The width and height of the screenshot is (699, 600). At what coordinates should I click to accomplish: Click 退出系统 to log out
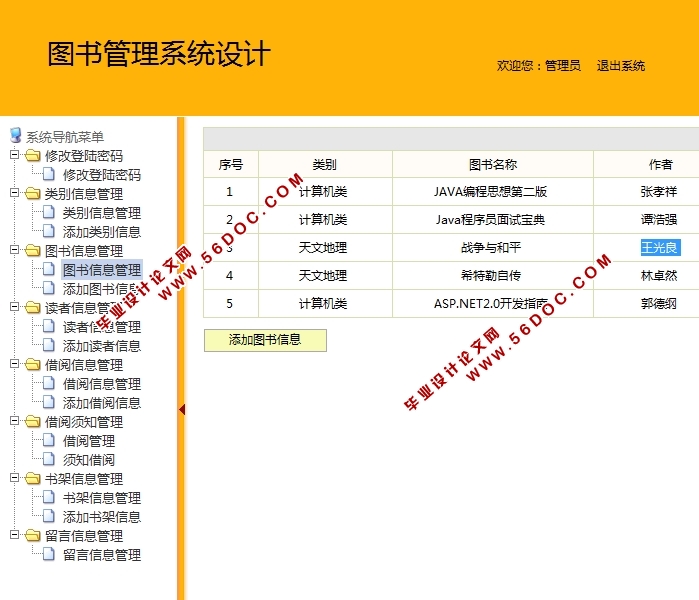(621, 66)
